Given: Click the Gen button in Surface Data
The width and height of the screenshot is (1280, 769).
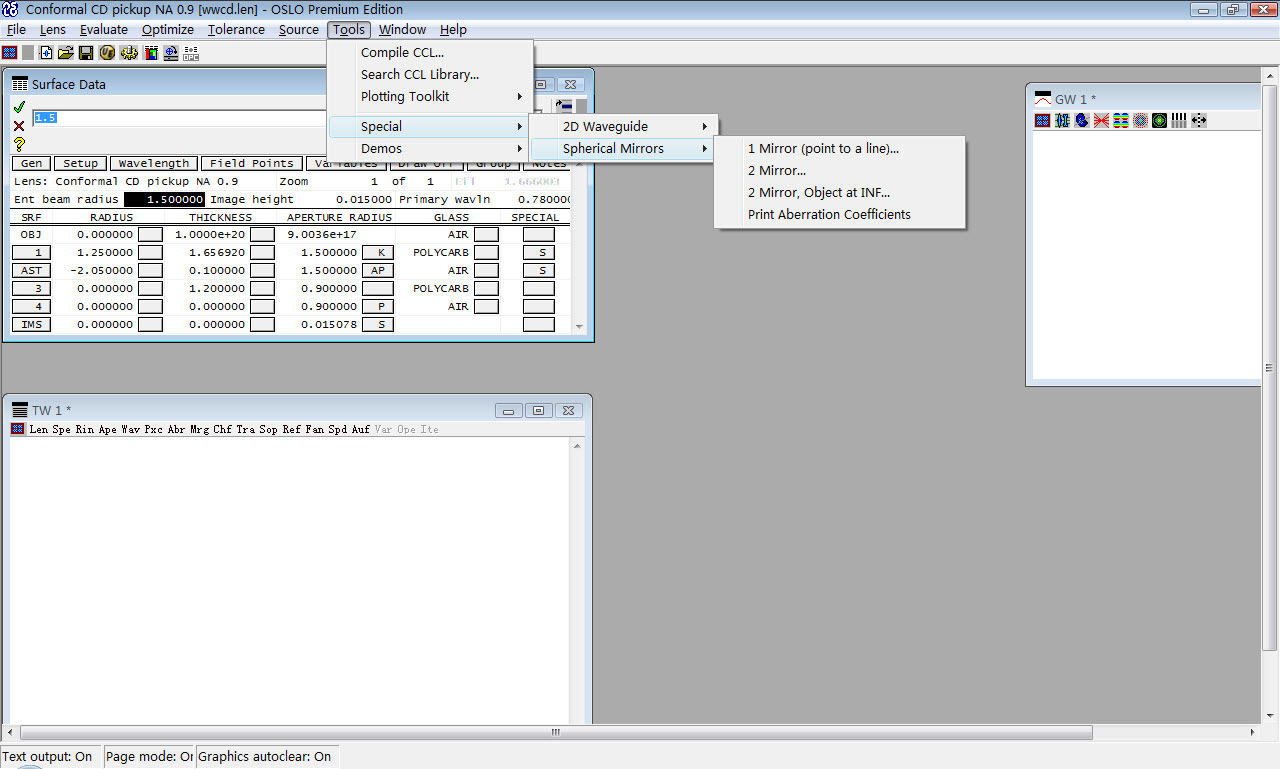Looking at the screenshot, I should 31,163.
